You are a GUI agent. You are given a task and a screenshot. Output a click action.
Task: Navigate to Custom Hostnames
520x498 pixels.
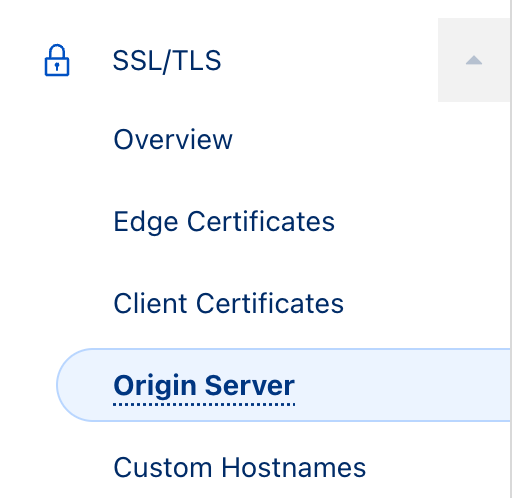point(239,467)
